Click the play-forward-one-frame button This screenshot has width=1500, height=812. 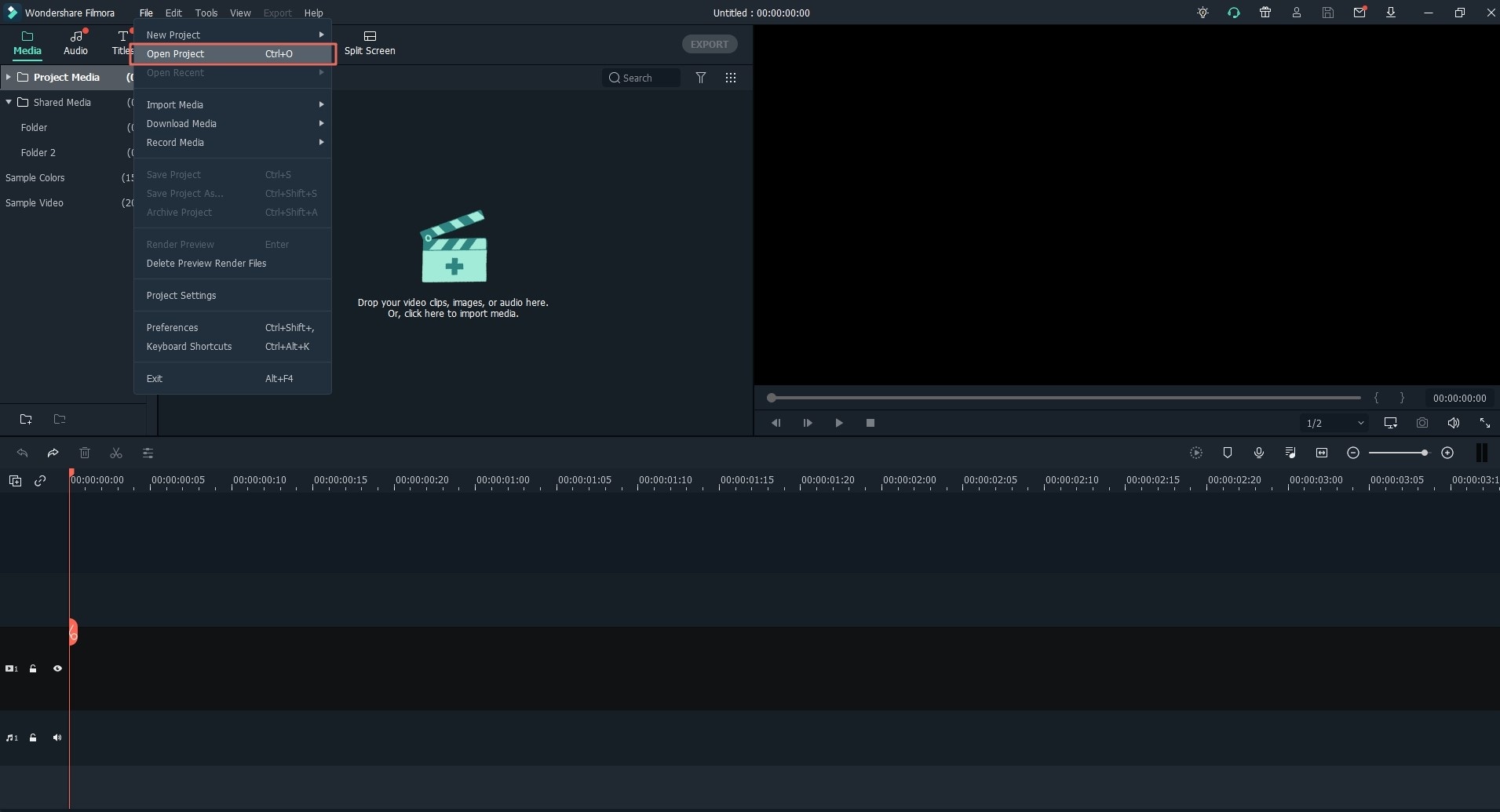pyautogui.click(x=808, y=423)
